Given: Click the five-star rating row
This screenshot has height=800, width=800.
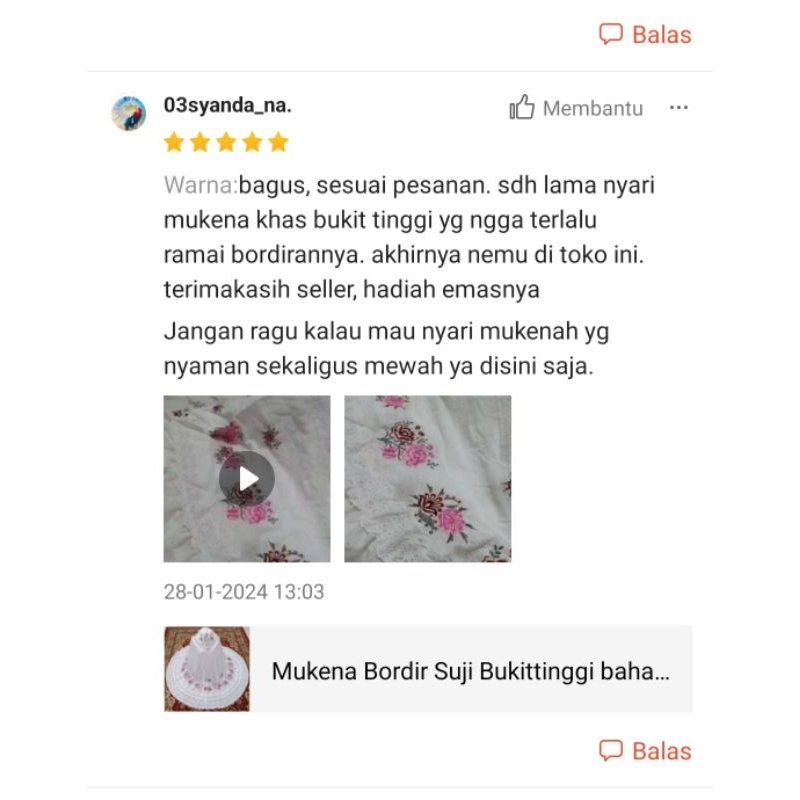Looking at the screenshot, I should 226,142.
